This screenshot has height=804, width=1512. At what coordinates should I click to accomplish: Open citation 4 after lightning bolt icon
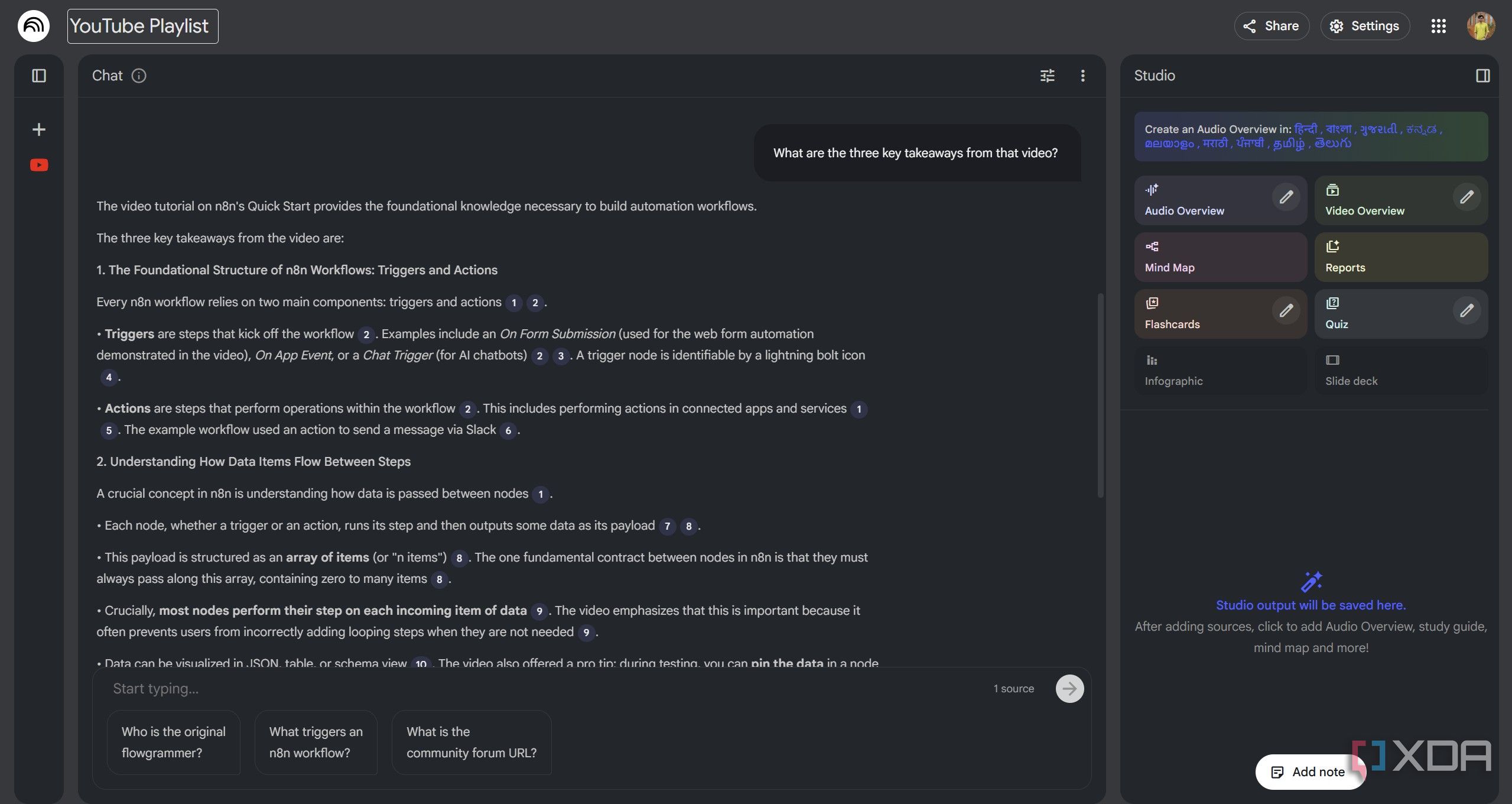(109, 377)
